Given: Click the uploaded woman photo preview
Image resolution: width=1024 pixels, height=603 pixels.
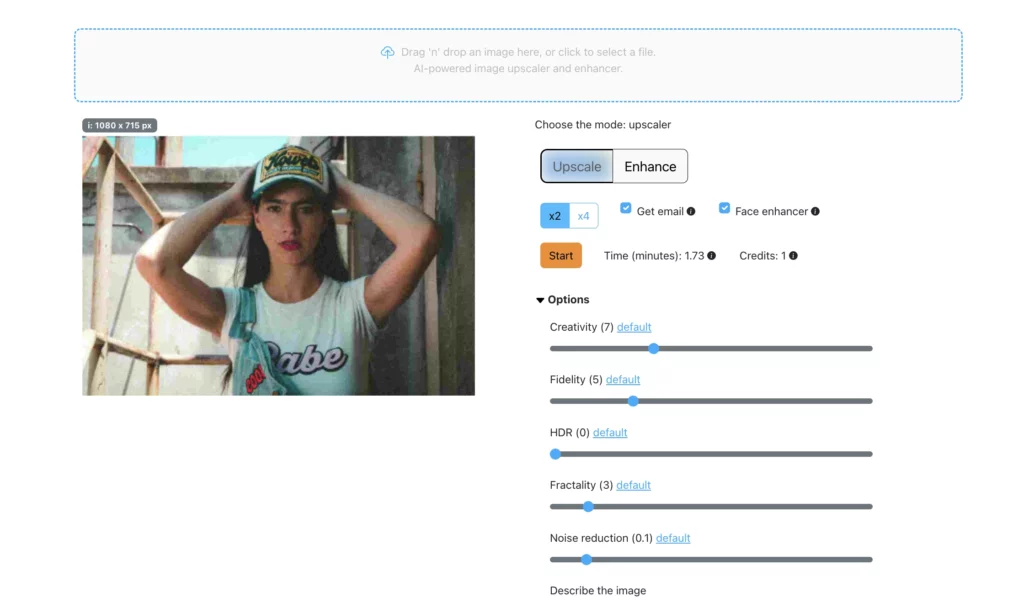Looking at the screenshot, I should [278, 265].
